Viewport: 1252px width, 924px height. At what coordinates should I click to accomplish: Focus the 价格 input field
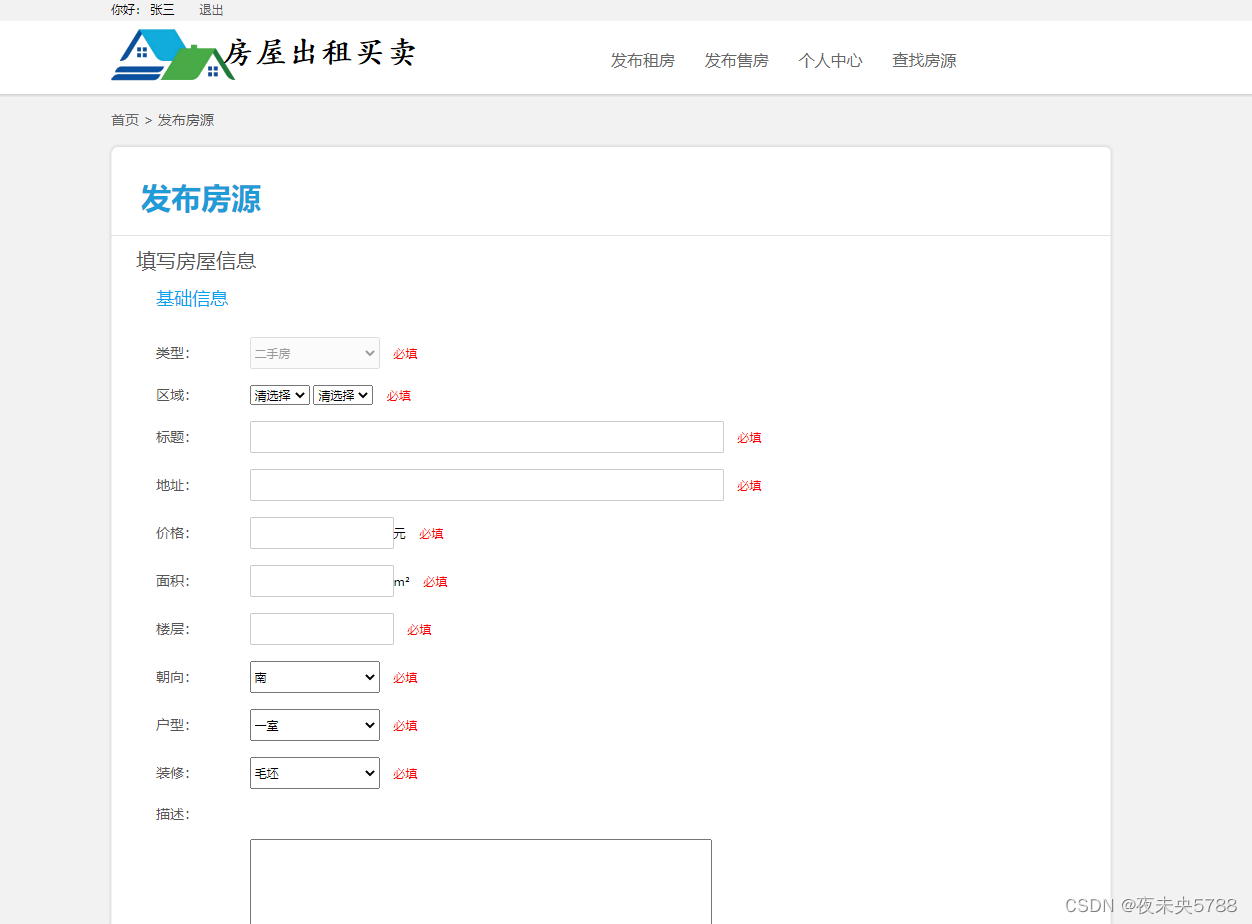(x=322, y=533)
